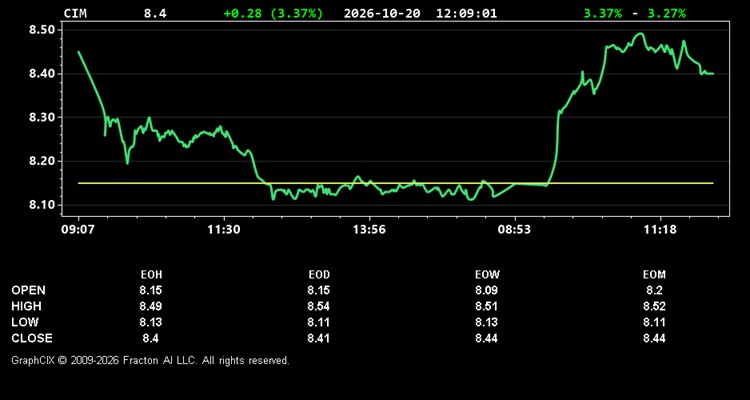Click the CIM ticker symbol

click(75, 13)
